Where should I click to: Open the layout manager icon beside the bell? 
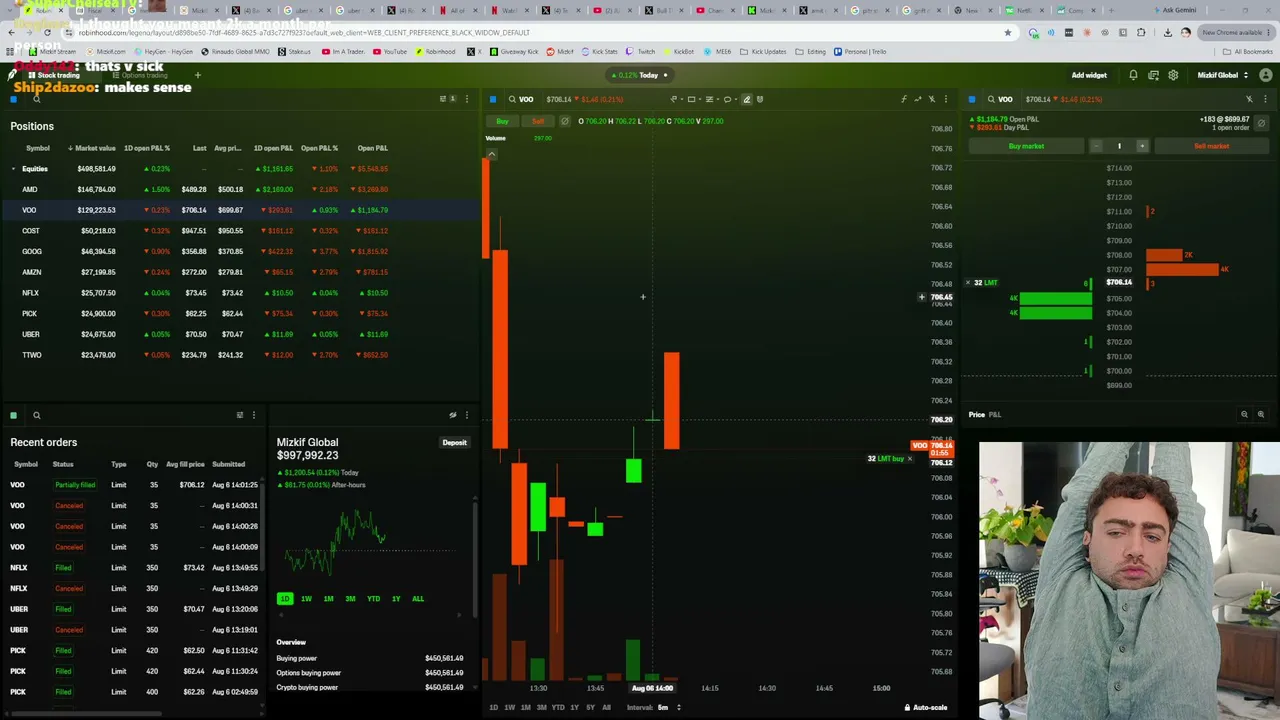coord(1153,75)
